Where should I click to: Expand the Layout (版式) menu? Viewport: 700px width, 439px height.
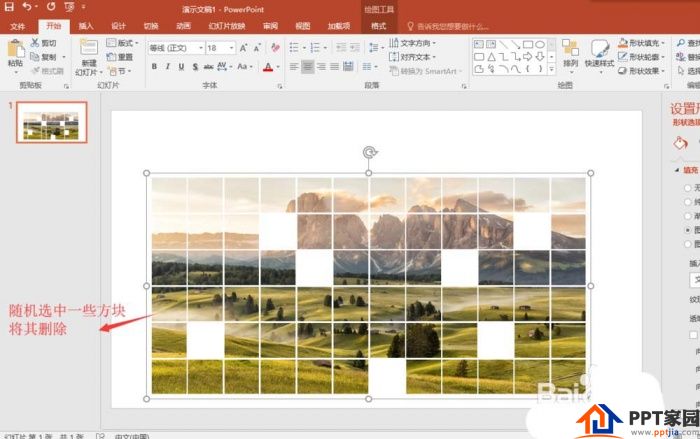click(x=122, y=43)
